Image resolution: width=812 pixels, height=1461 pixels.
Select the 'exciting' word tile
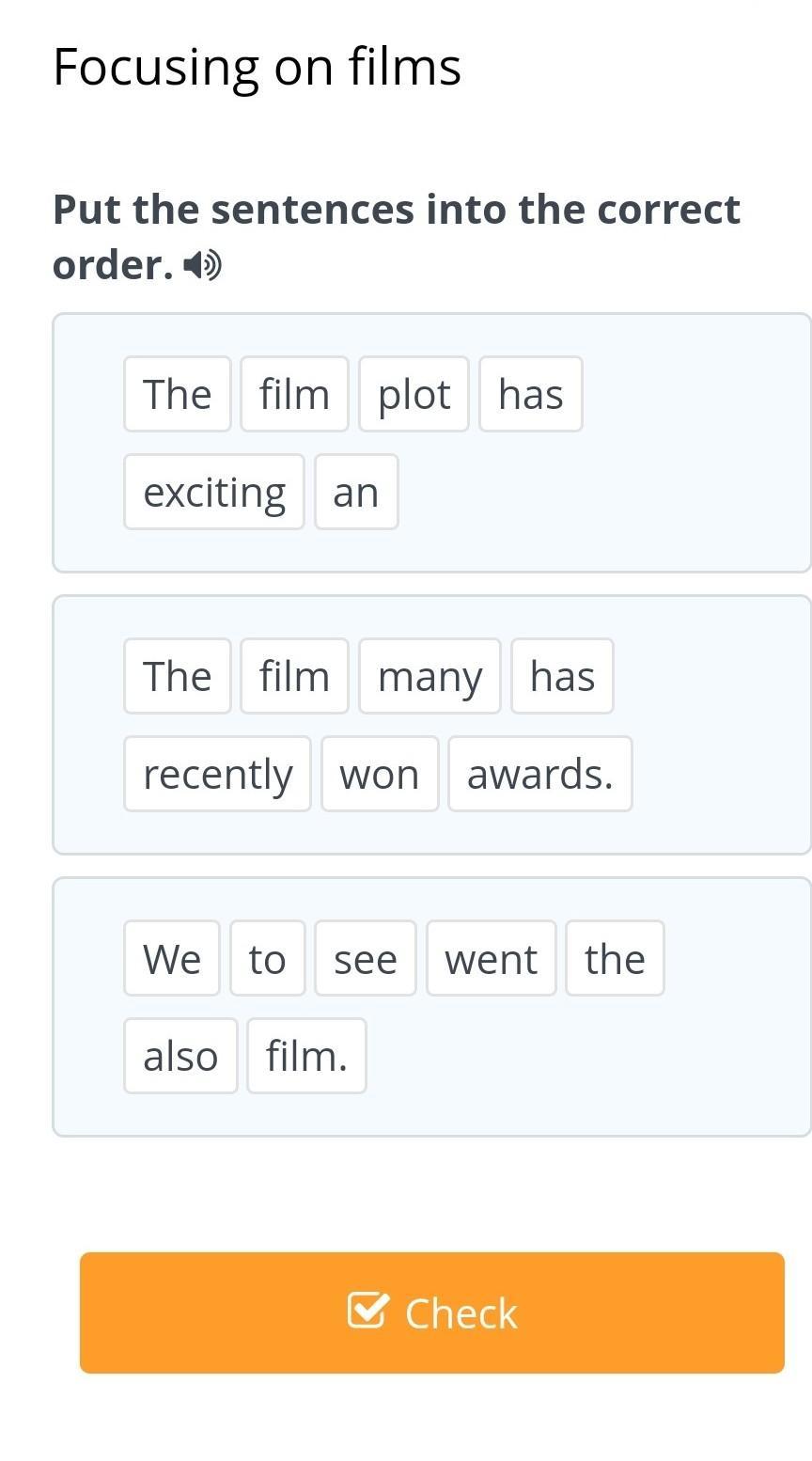214,492
